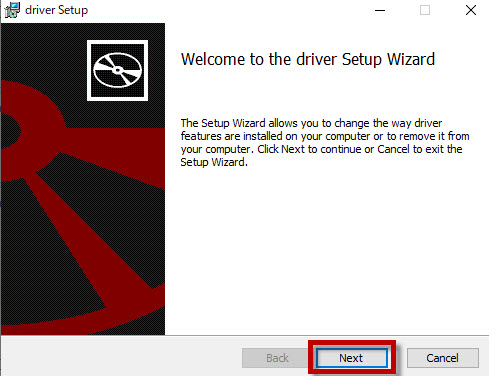Viewport: 489px width, 376px height.
Task: Click the white disc icon on the banner
Action: 117,70
